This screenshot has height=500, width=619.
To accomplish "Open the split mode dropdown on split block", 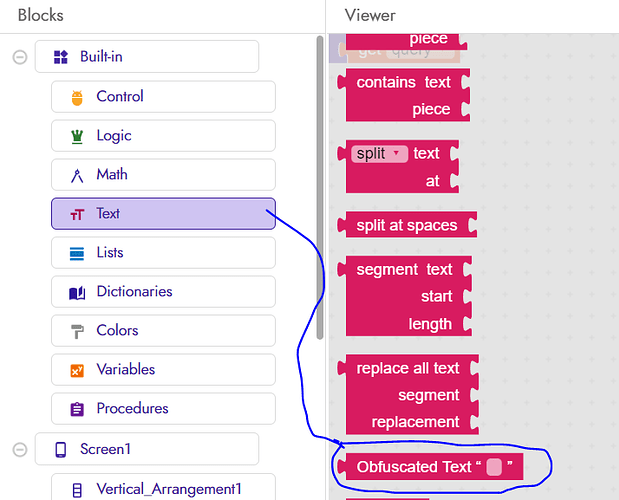I will (379, 154).
